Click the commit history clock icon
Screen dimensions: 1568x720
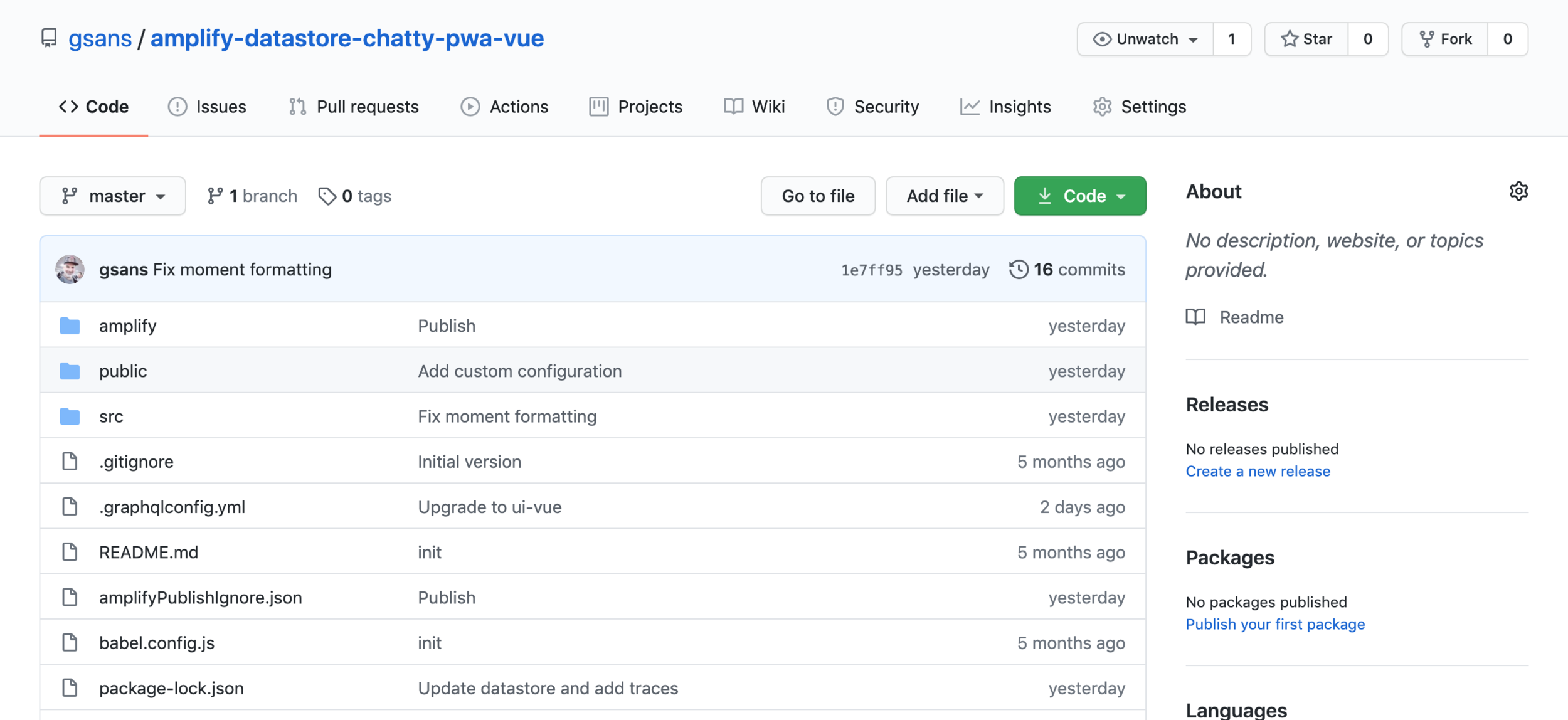click(x=1019, y=270)
